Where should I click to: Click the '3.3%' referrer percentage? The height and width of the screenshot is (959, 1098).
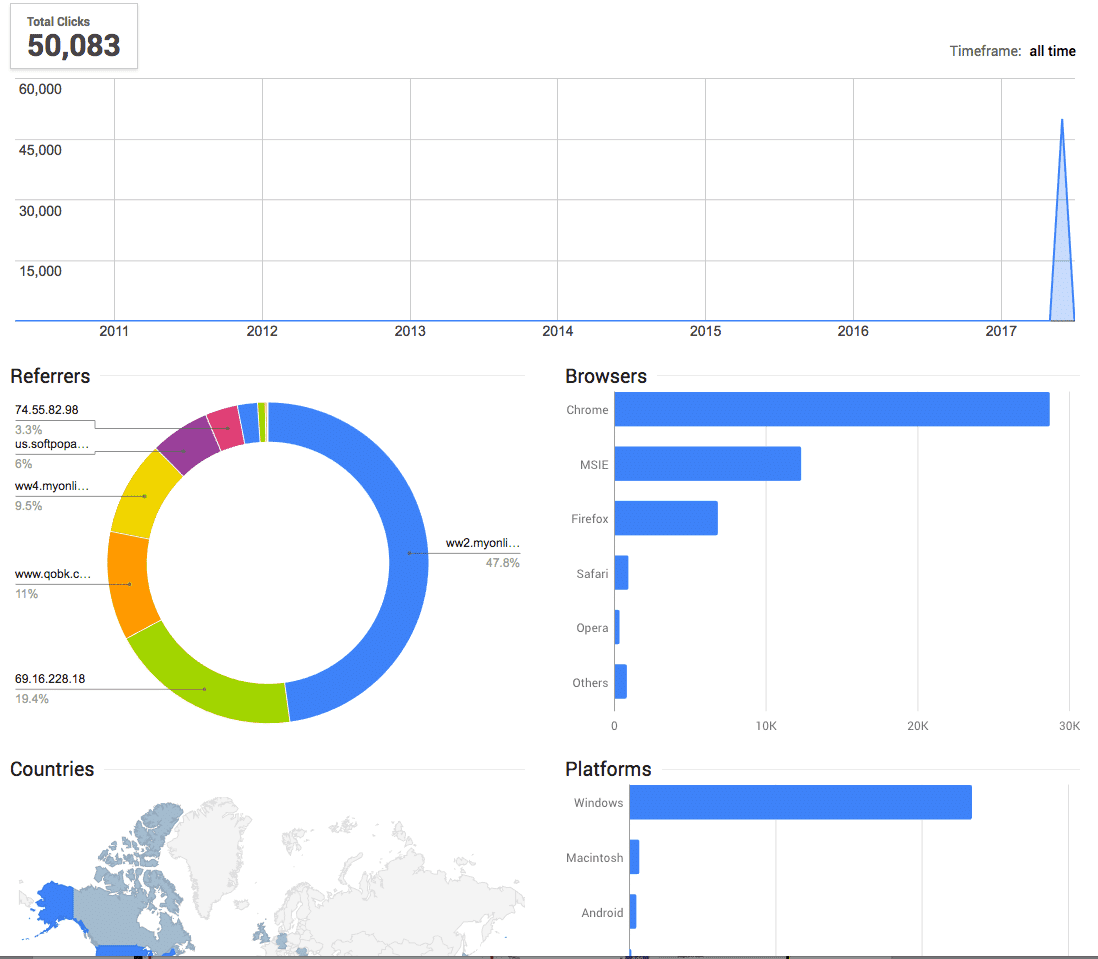point(29,429)
